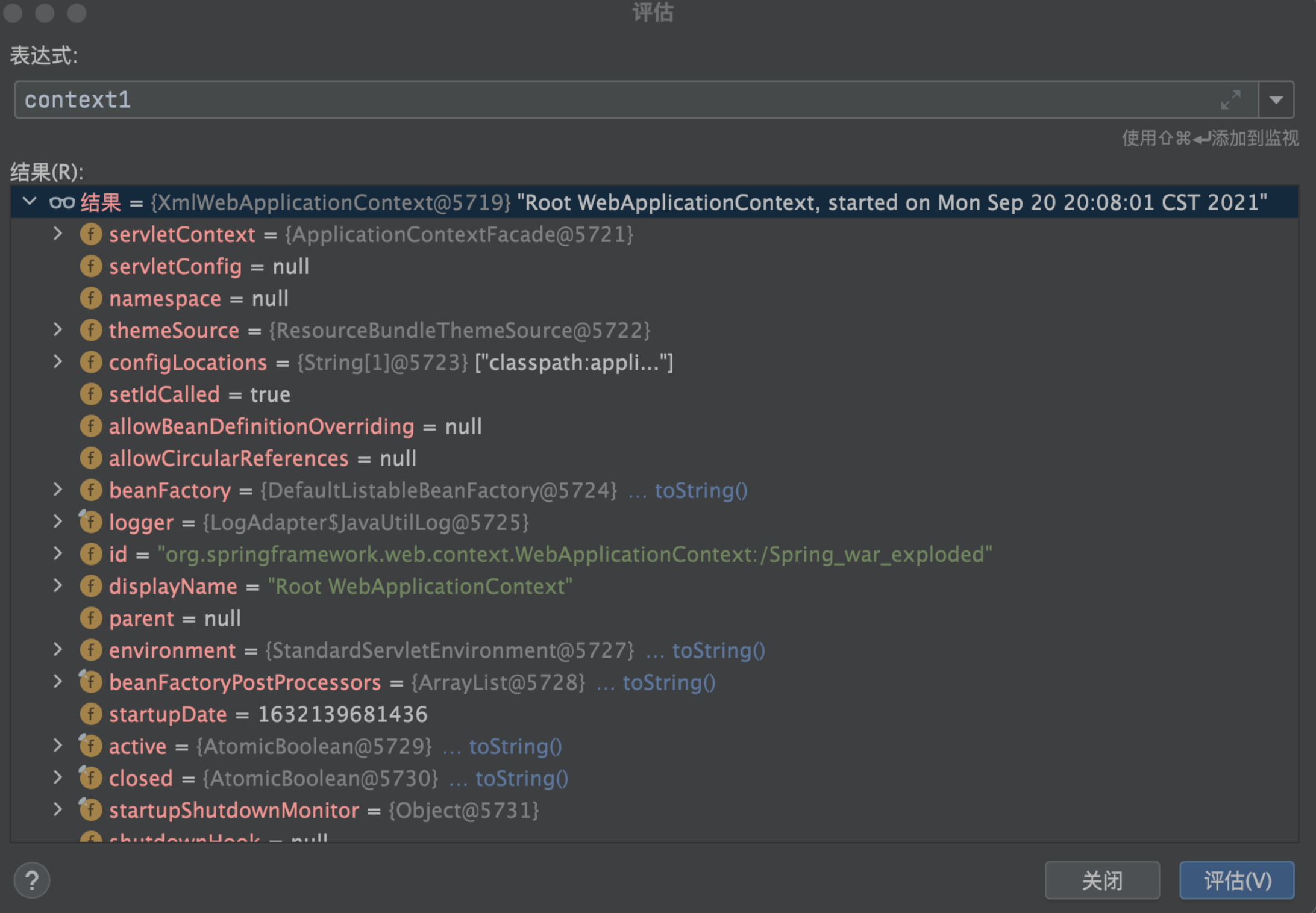Expand the configLocations array node
1316x913 pixels.
(58, 361)
